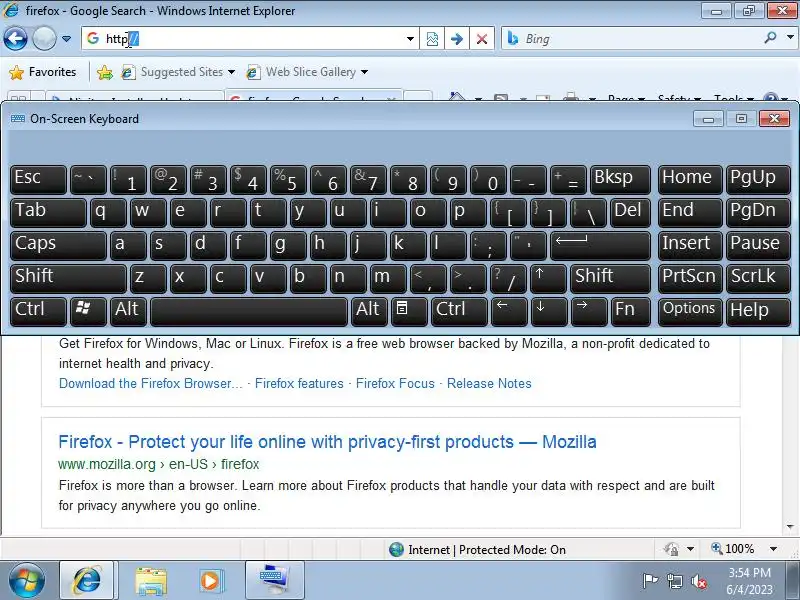Click the forward slash key

point(508,278)
